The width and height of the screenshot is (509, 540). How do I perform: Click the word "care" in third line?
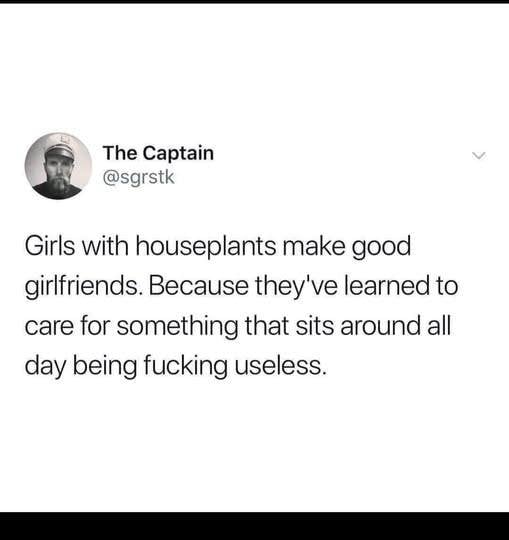[49, 327]
